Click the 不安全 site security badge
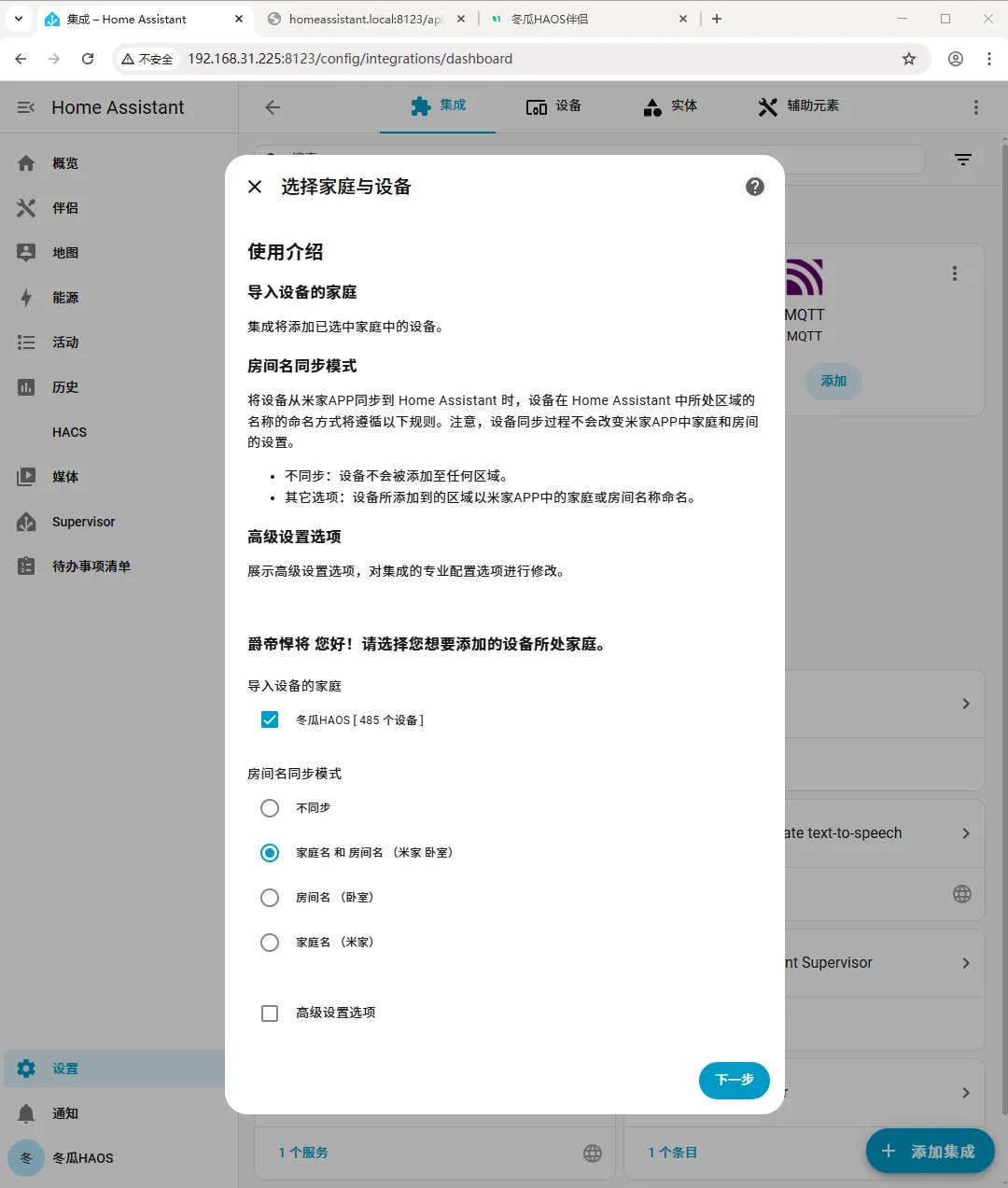 [147, 59]
